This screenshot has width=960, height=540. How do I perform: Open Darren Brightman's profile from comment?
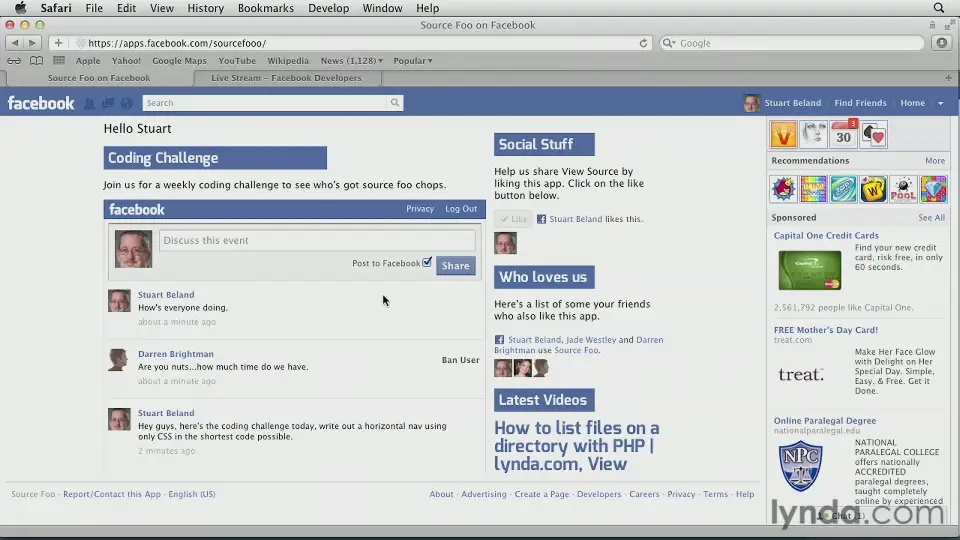(x=176, y=354)
